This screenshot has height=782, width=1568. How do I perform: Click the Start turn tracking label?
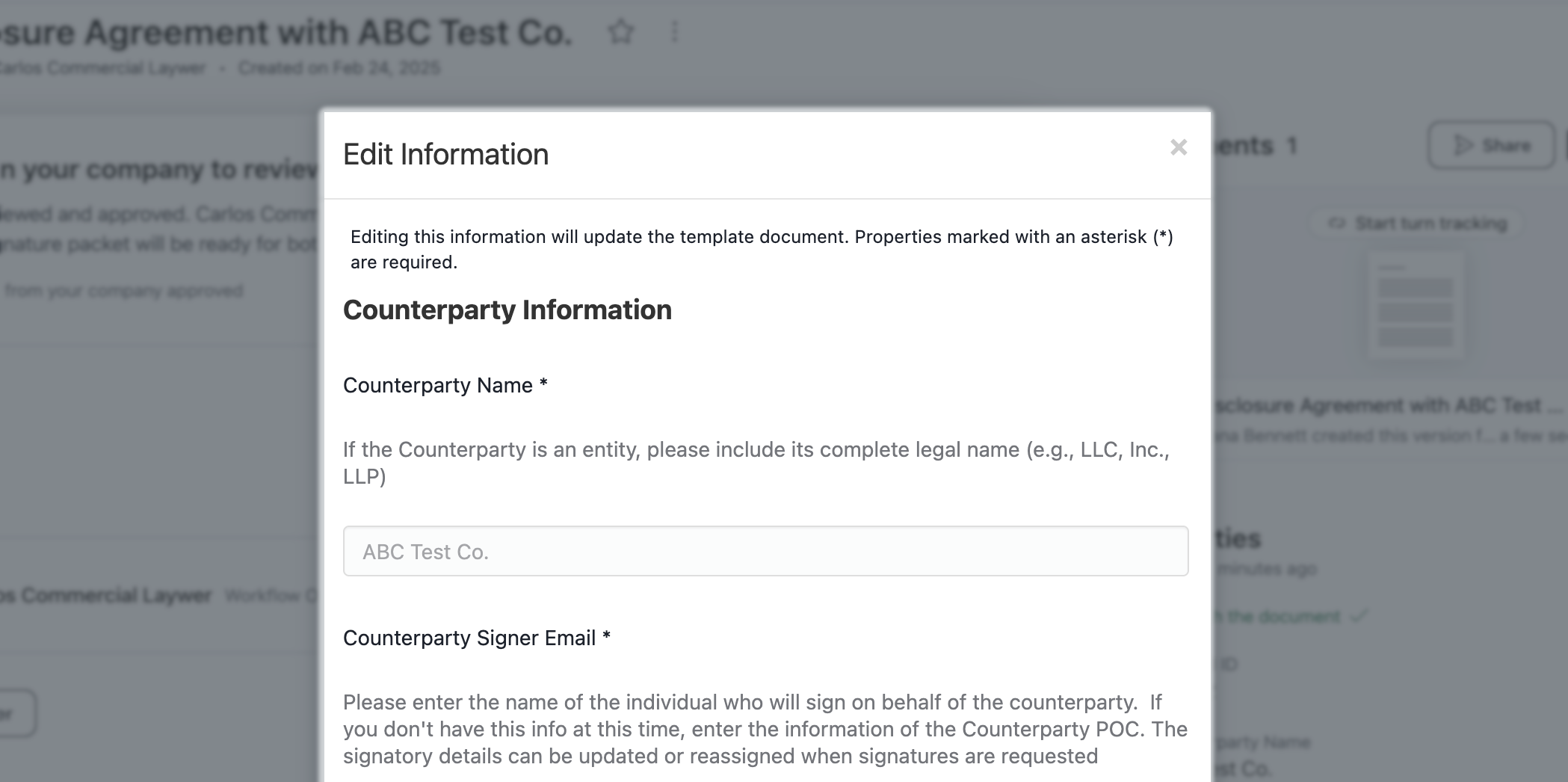1431,223
